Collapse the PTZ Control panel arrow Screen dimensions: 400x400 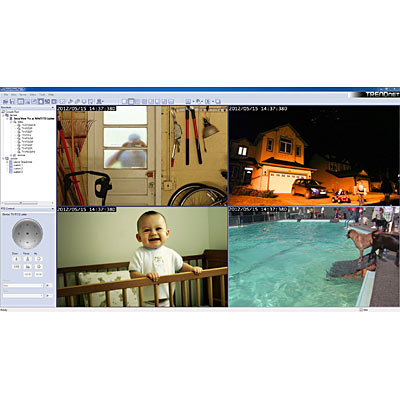coord(53,209)
